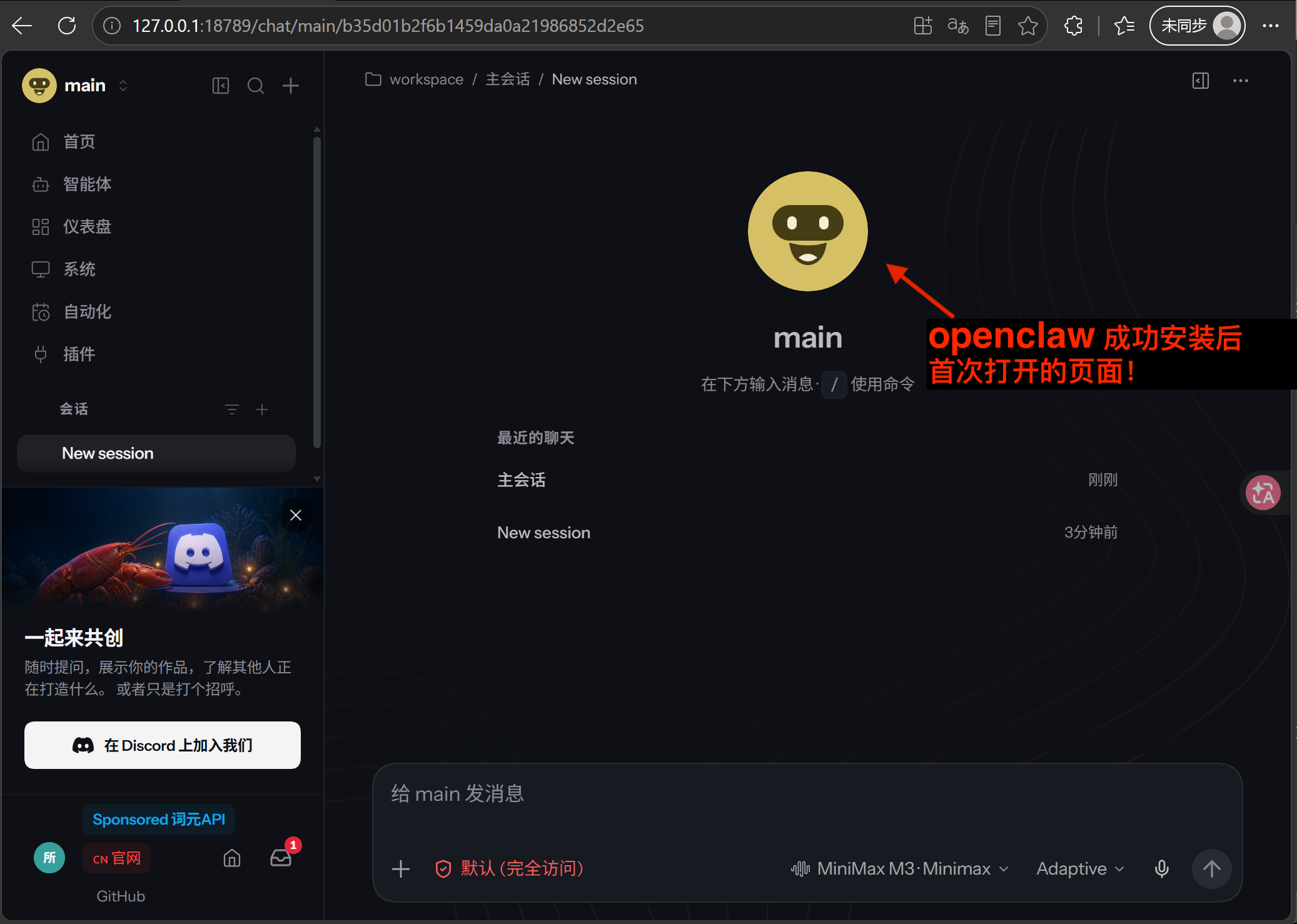Click the CN 官网 link
Screen dimensions: 1297x924
point(117,858)
